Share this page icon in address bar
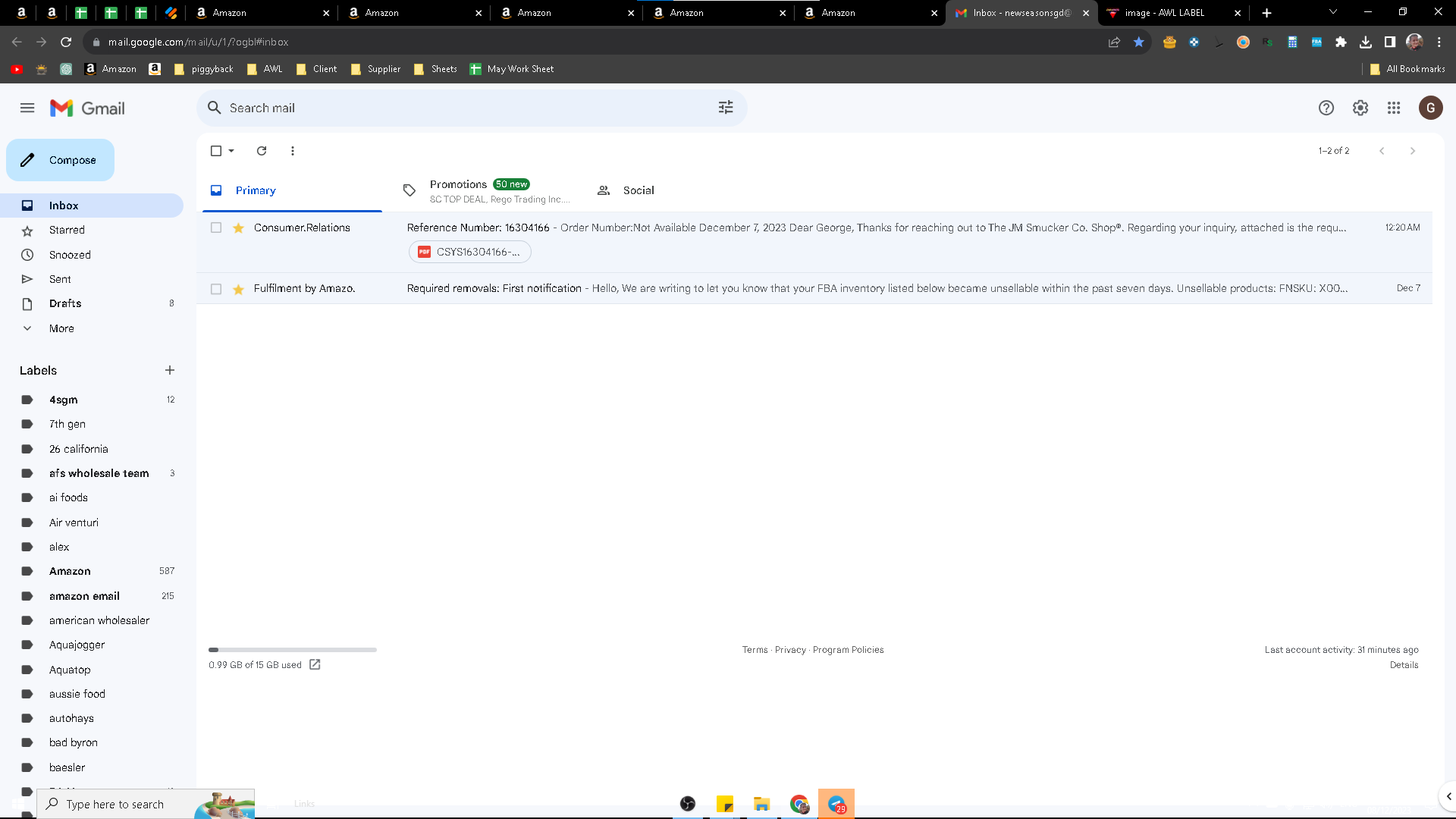Viewport: 1456px width, 819px height. pyautogui.click(x=1114, y=42)
